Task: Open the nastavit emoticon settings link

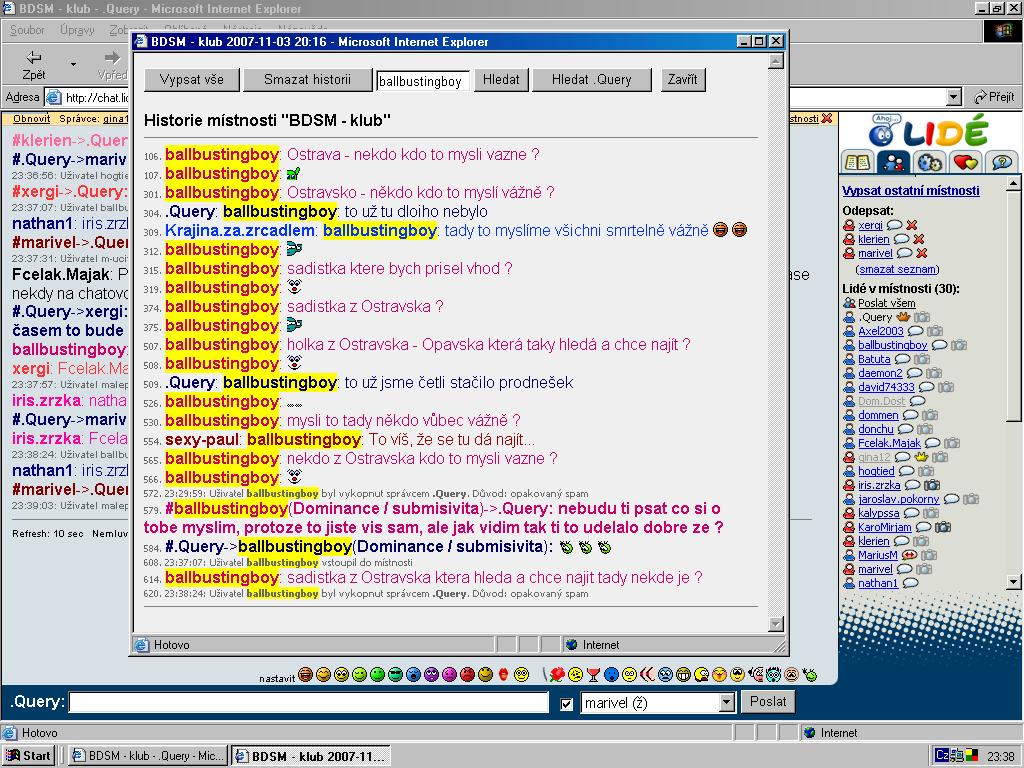Action: point(277,678)
